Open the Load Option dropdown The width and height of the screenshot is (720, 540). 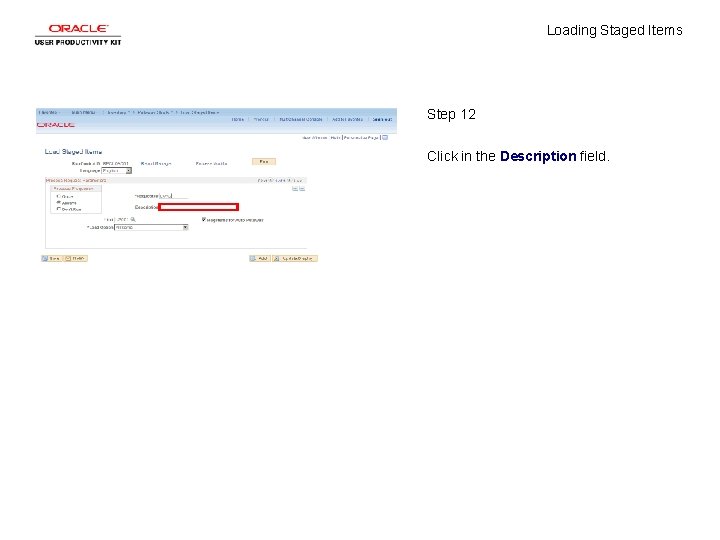(151, 227)
